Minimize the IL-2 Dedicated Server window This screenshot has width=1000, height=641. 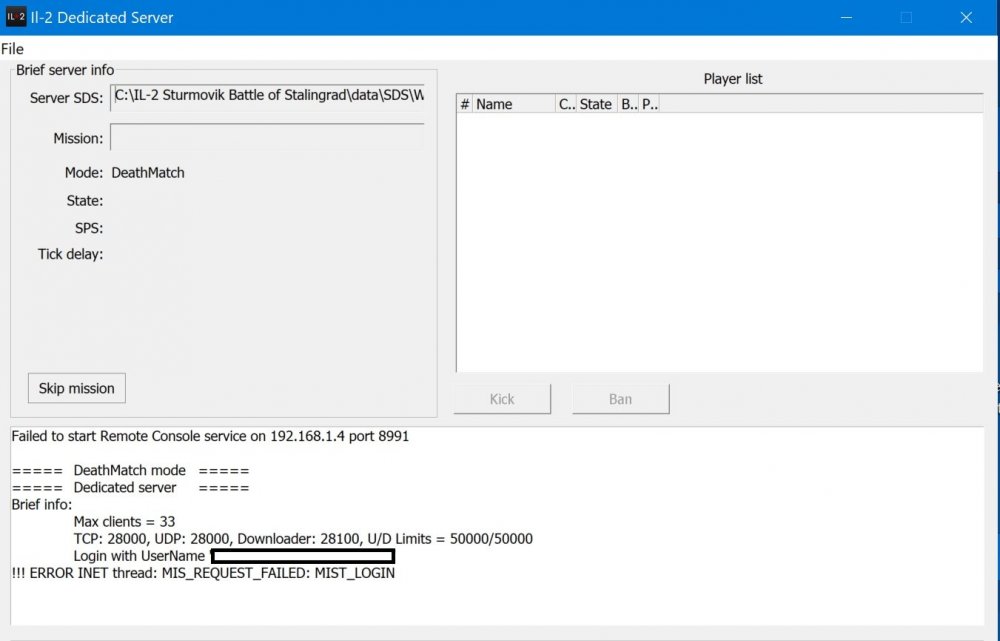click(x=846, y=17)
